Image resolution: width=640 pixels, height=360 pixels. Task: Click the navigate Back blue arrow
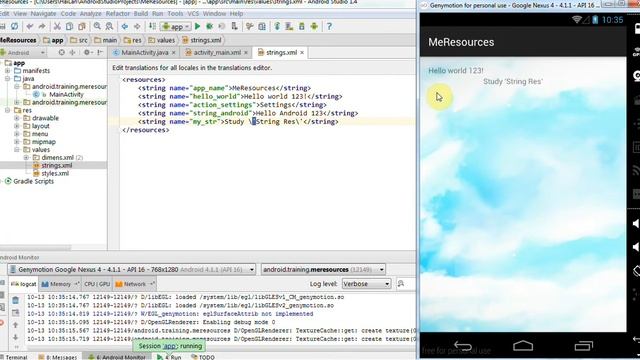tap(124, 27)
